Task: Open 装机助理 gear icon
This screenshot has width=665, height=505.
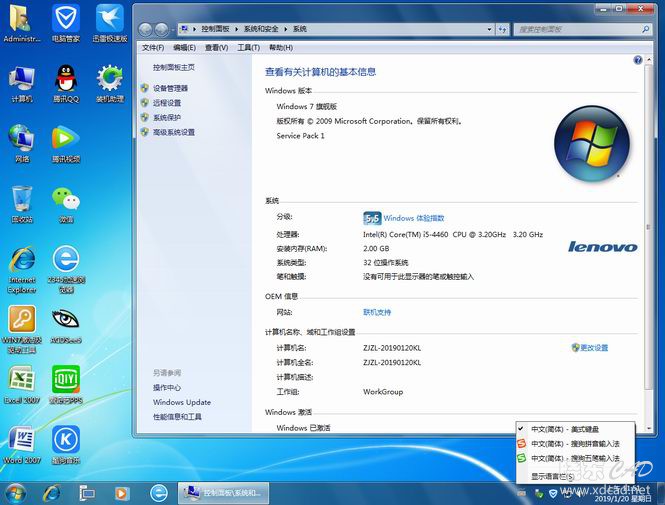Action: (x=109, y=84)
